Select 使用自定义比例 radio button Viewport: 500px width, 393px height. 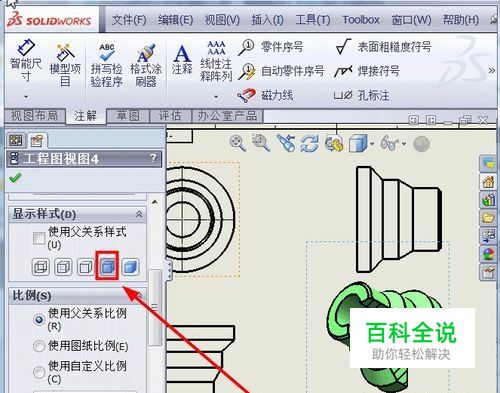click(x=39, y=372)
